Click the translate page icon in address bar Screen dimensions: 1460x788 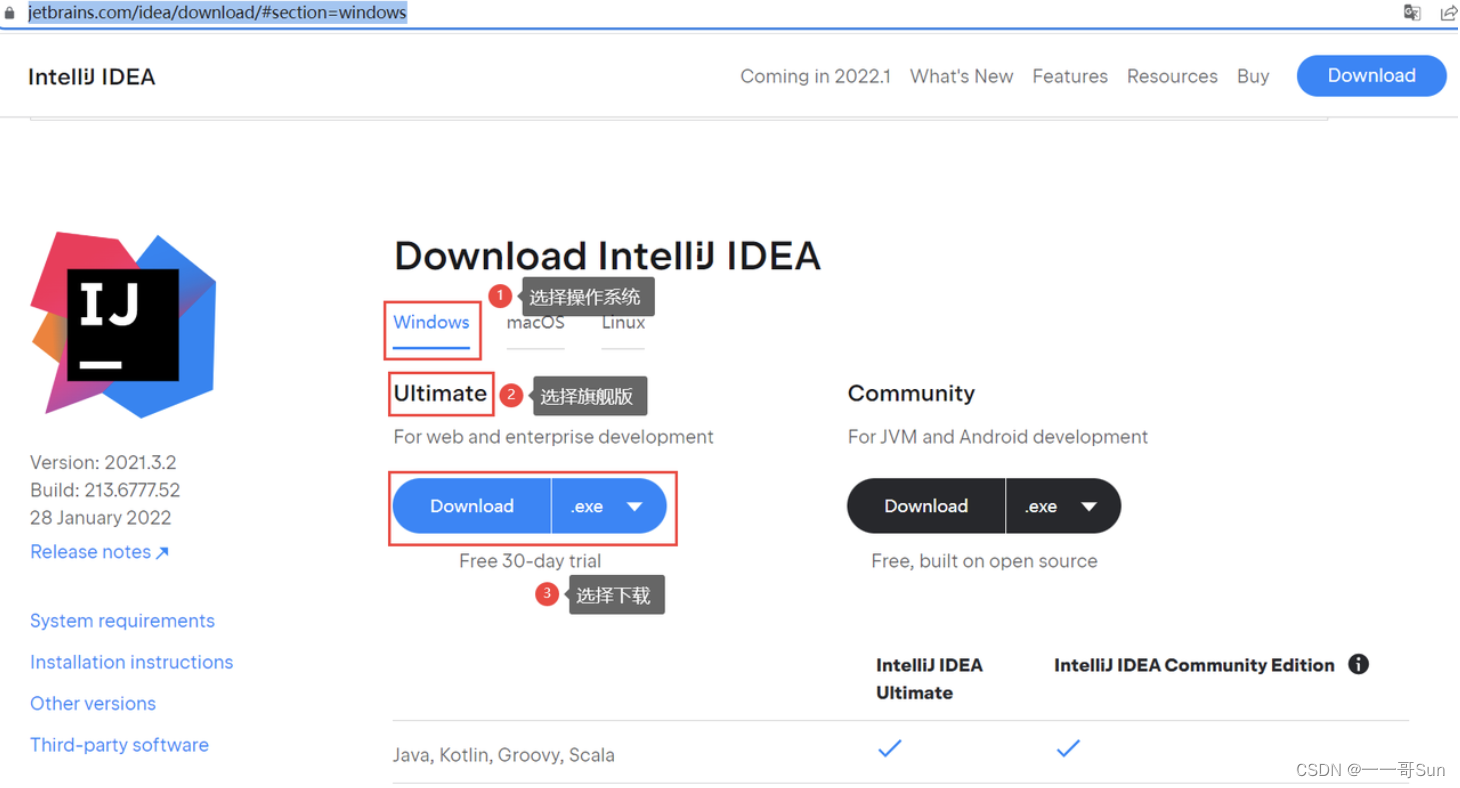1412,13
